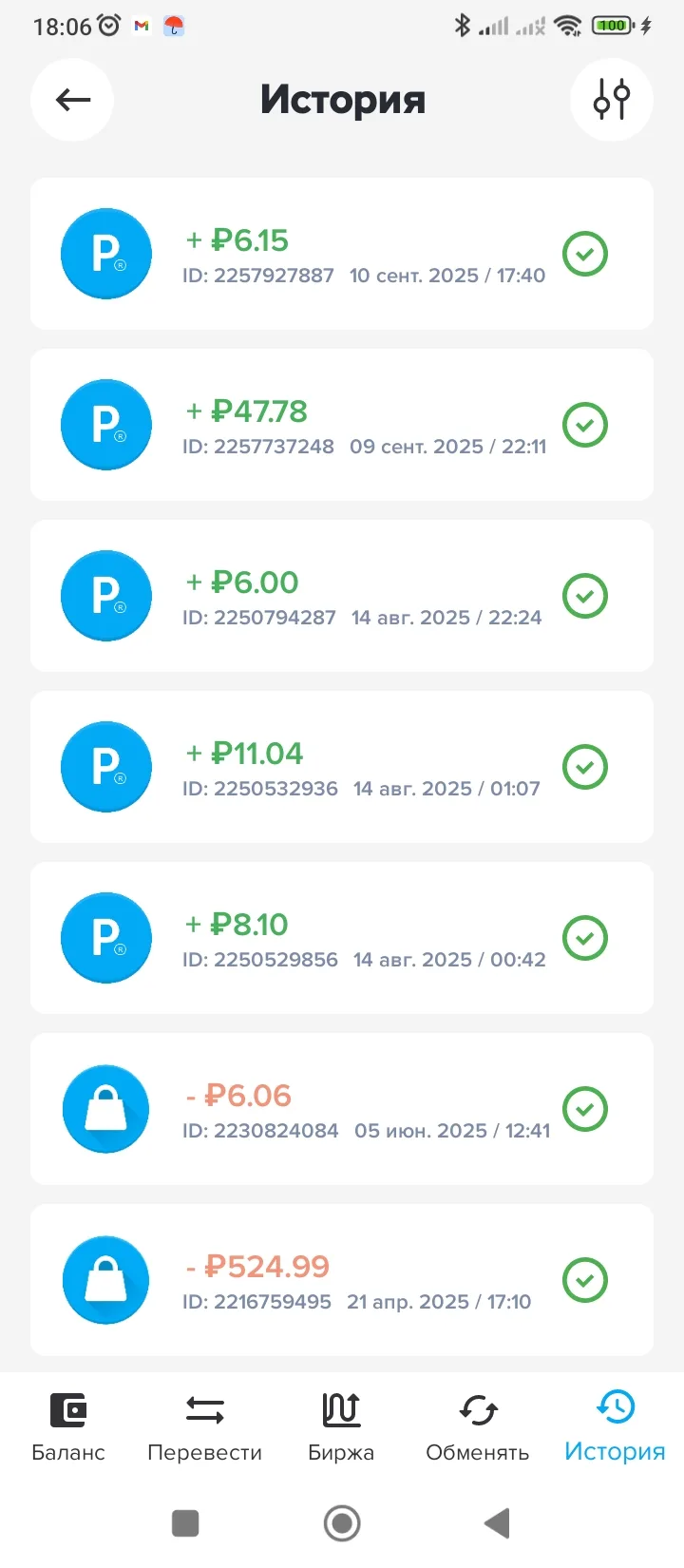Tap the Payeer icon for +₽47.78 transaction
Image resolution: width=684 pixels, height=1568 pixels.
tap(106, 425)
